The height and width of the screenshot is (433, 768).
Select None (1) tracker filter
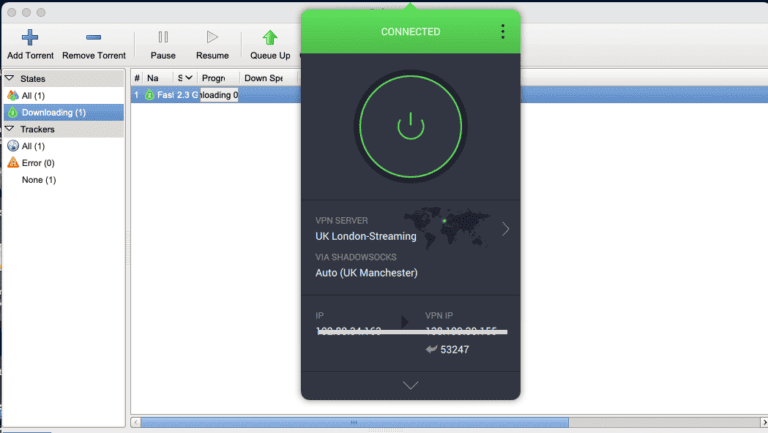[39, 180]
